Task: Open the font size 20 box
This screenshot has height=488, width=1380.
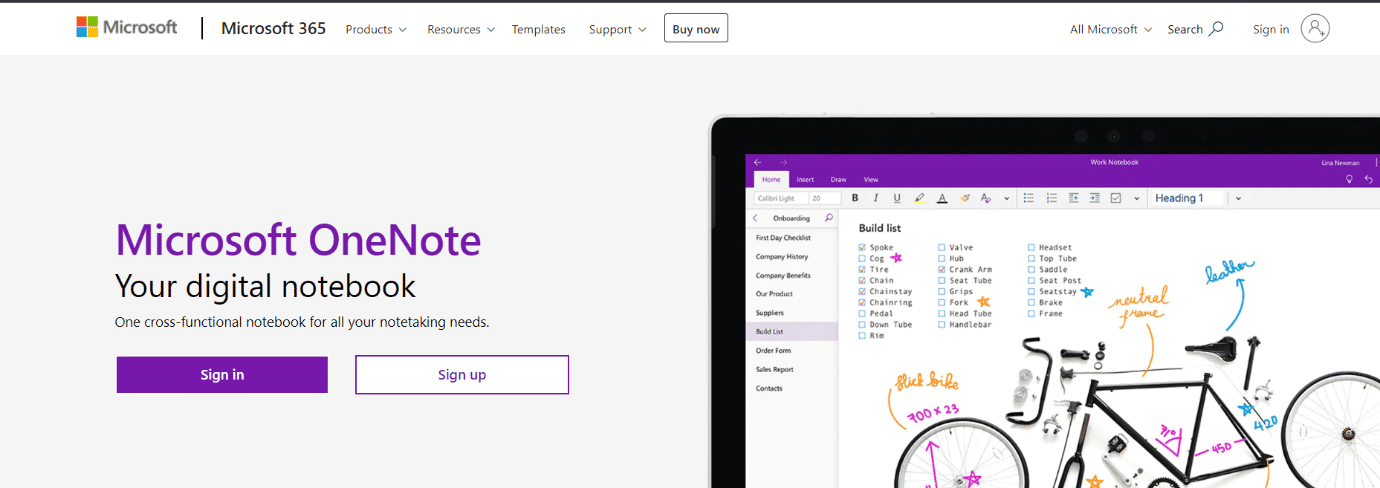Action: [825, 198]
